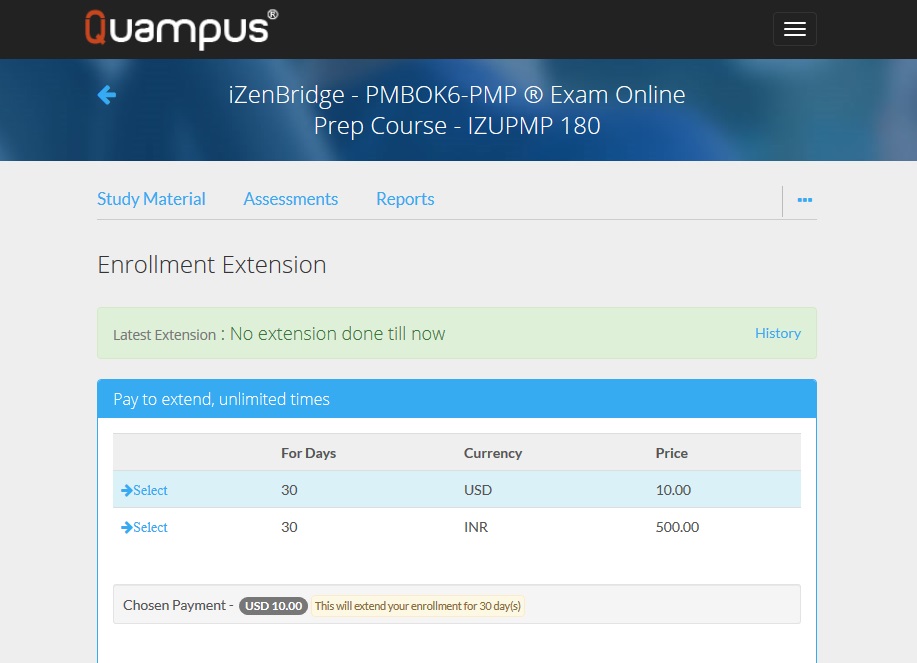Image resolution: width=917 pixels, height=663 pixels.
Task: Click arrow icon beside USD Select
Action: [127, 491]
